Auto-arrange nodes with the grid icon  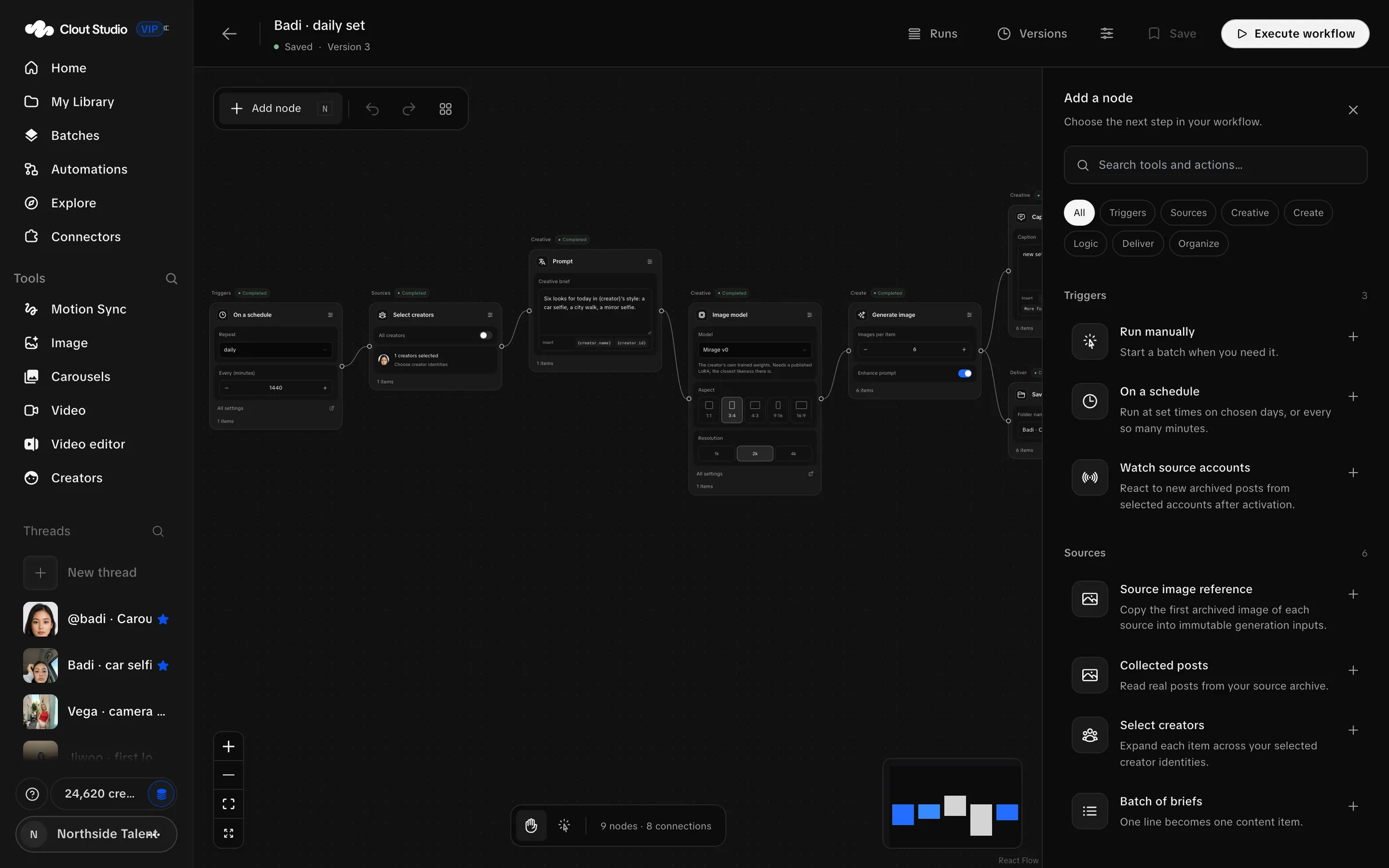click(x=445, y=109)
